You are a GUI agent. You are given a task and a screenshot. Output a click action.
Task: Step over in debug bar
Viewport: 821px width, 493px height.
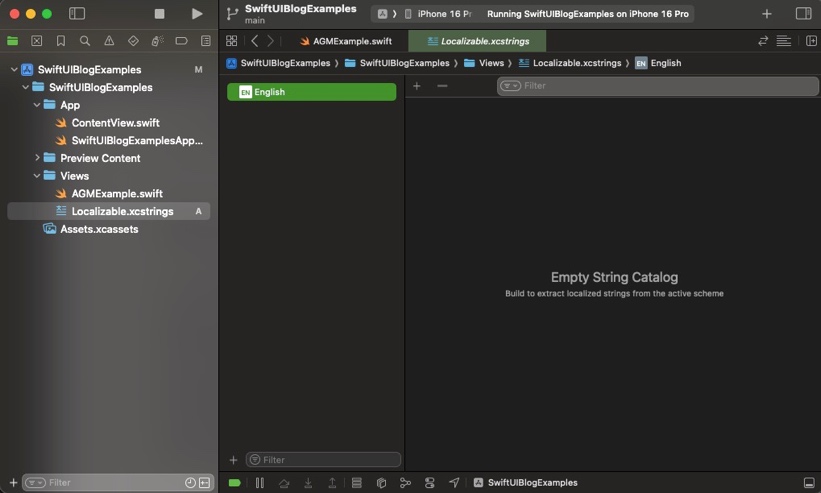(284, 483)
